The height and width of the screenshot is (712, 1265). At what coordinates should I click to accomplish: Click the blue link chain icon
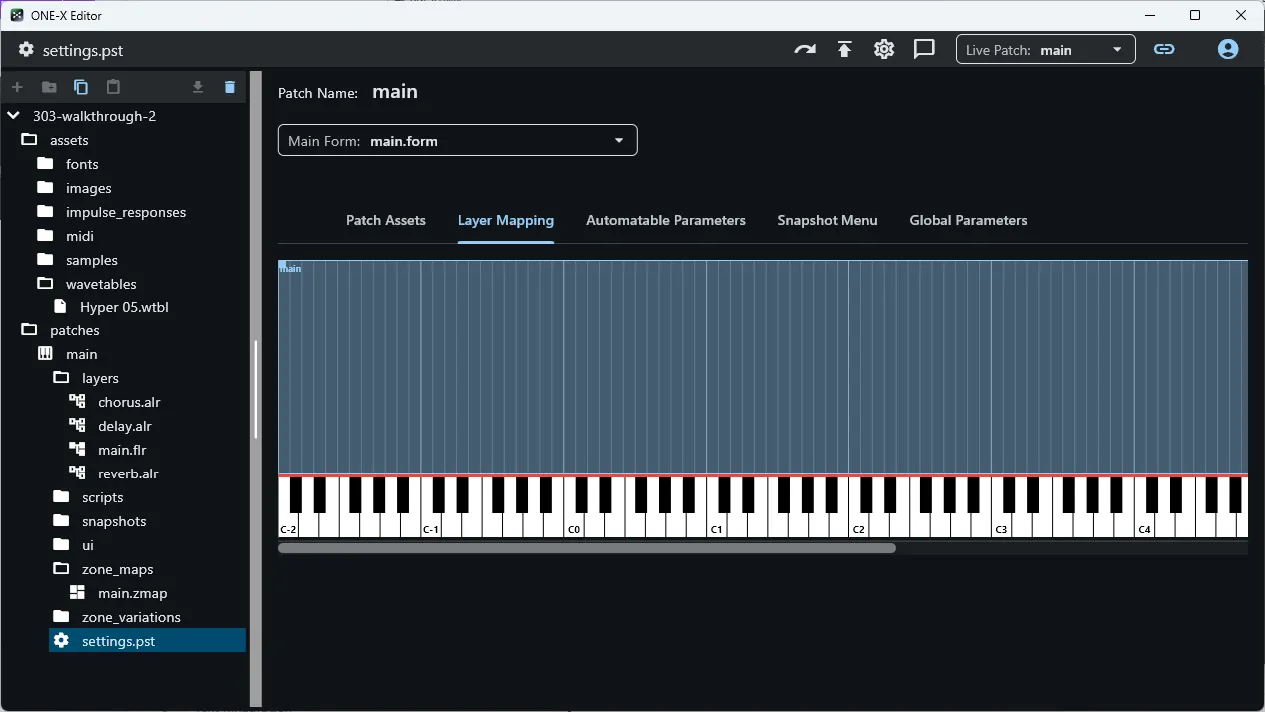coord(1164,49)
